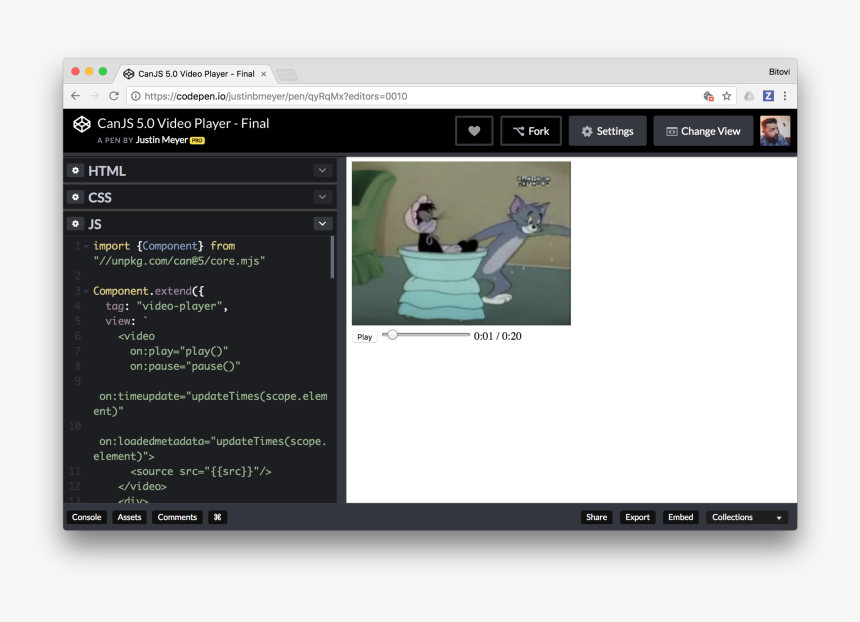The image size is (860, 622).
Task: Click the CodePen logo in header
Action: [x=82, y=124]
